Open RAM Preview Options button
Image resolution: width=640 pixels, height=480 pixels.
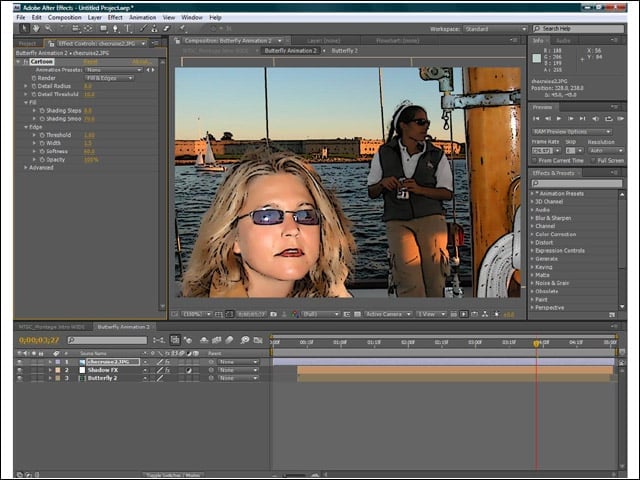tap(572, 132)
